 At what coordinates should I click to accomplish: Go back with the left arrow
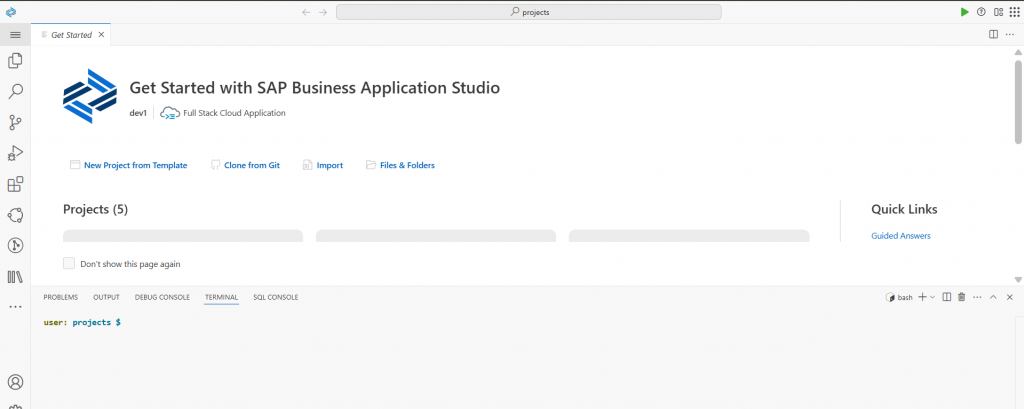pos(306,12)
